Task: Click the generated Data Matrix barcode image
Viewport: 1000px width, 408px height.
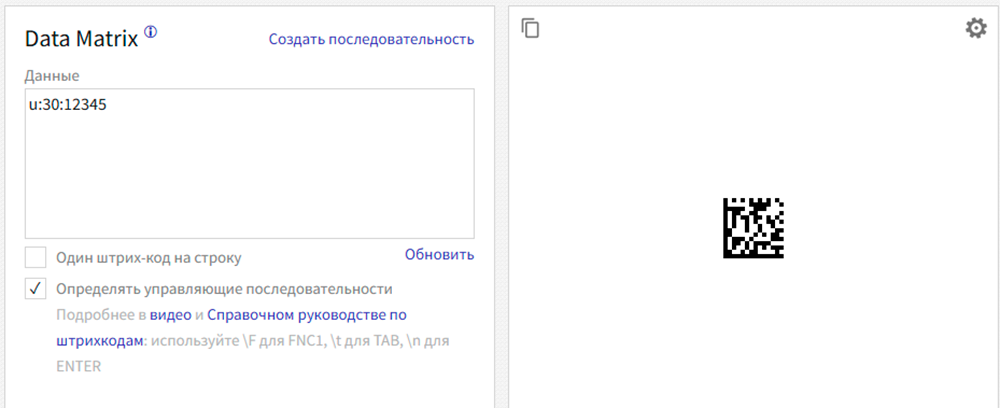Action: 753,228
